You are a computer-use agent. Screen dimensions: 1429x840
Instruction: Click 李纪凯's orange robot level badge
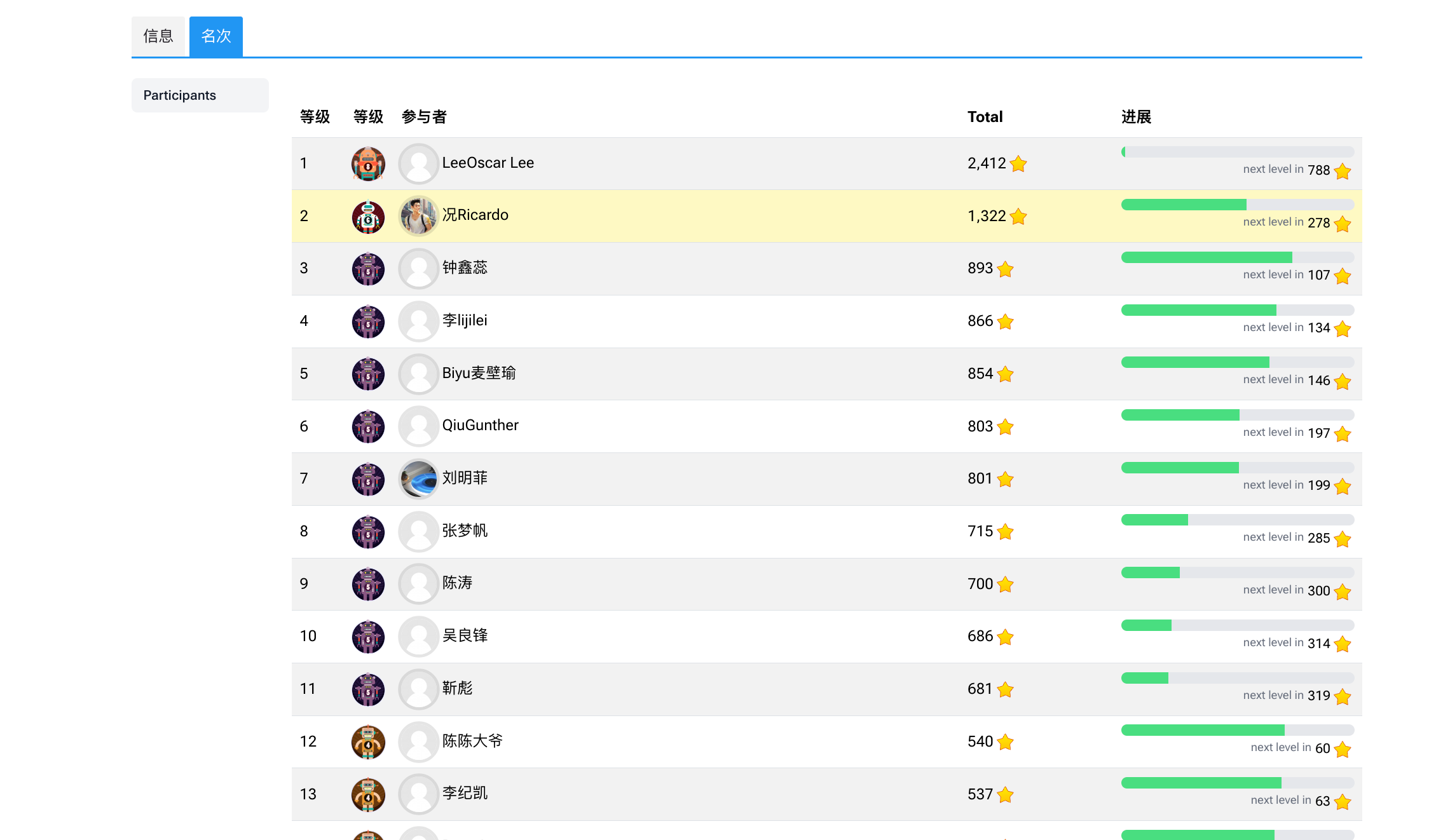[x=368, y=795]
